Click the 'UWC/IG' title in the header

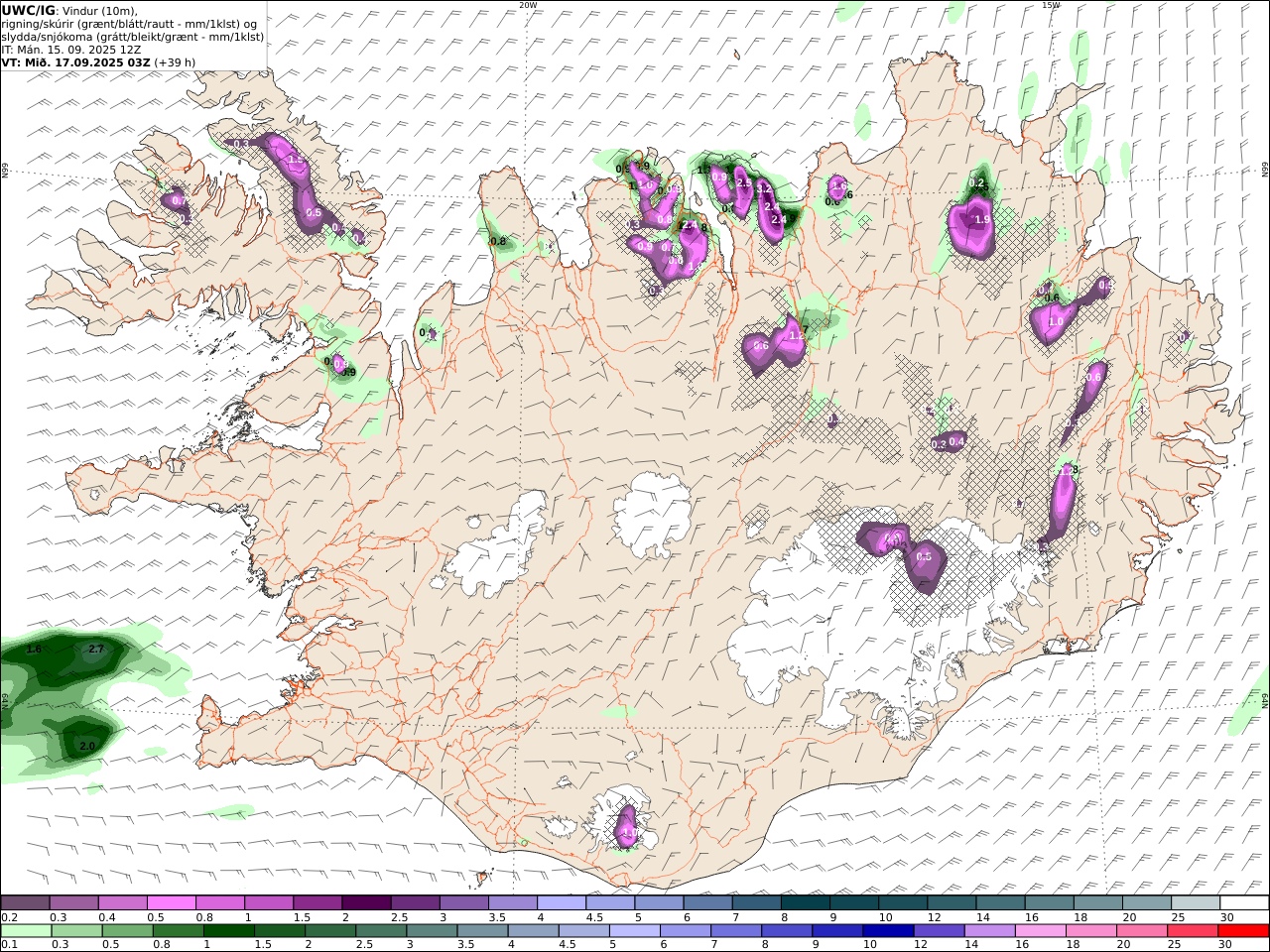point(28,9)
